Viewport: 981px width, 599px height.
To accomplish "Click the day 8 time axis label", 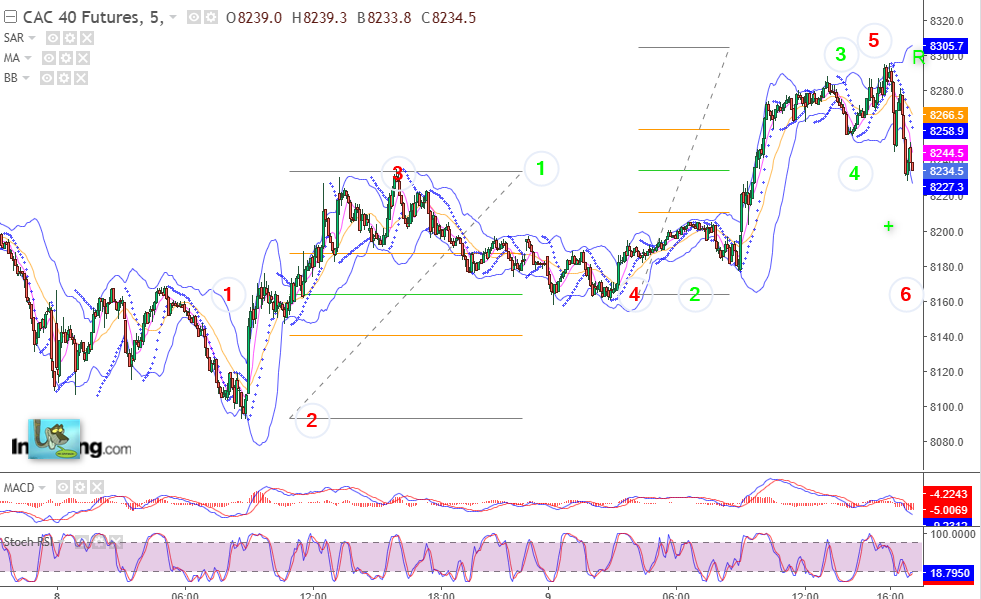I will coord(57,595).
